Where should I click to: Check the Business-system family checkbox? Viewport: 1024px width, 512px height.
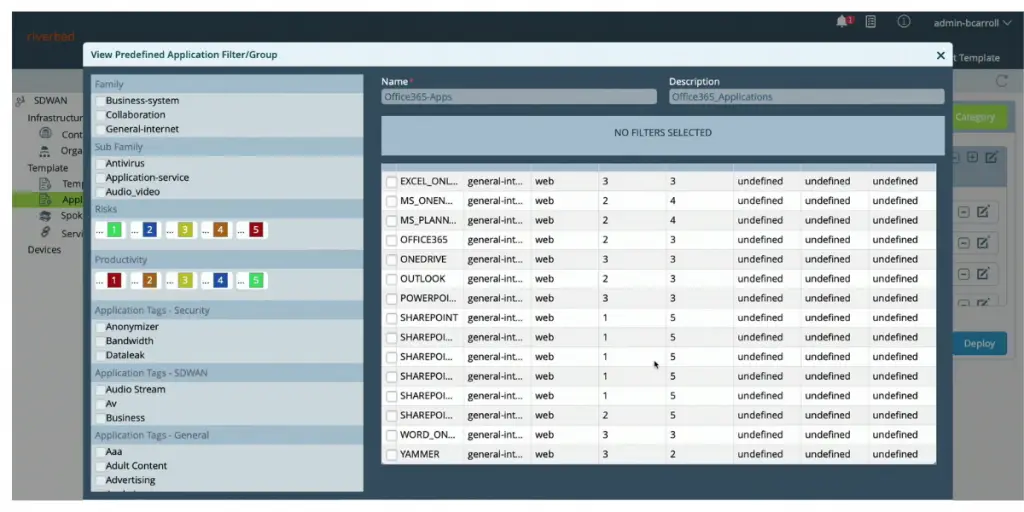[99, 101]
